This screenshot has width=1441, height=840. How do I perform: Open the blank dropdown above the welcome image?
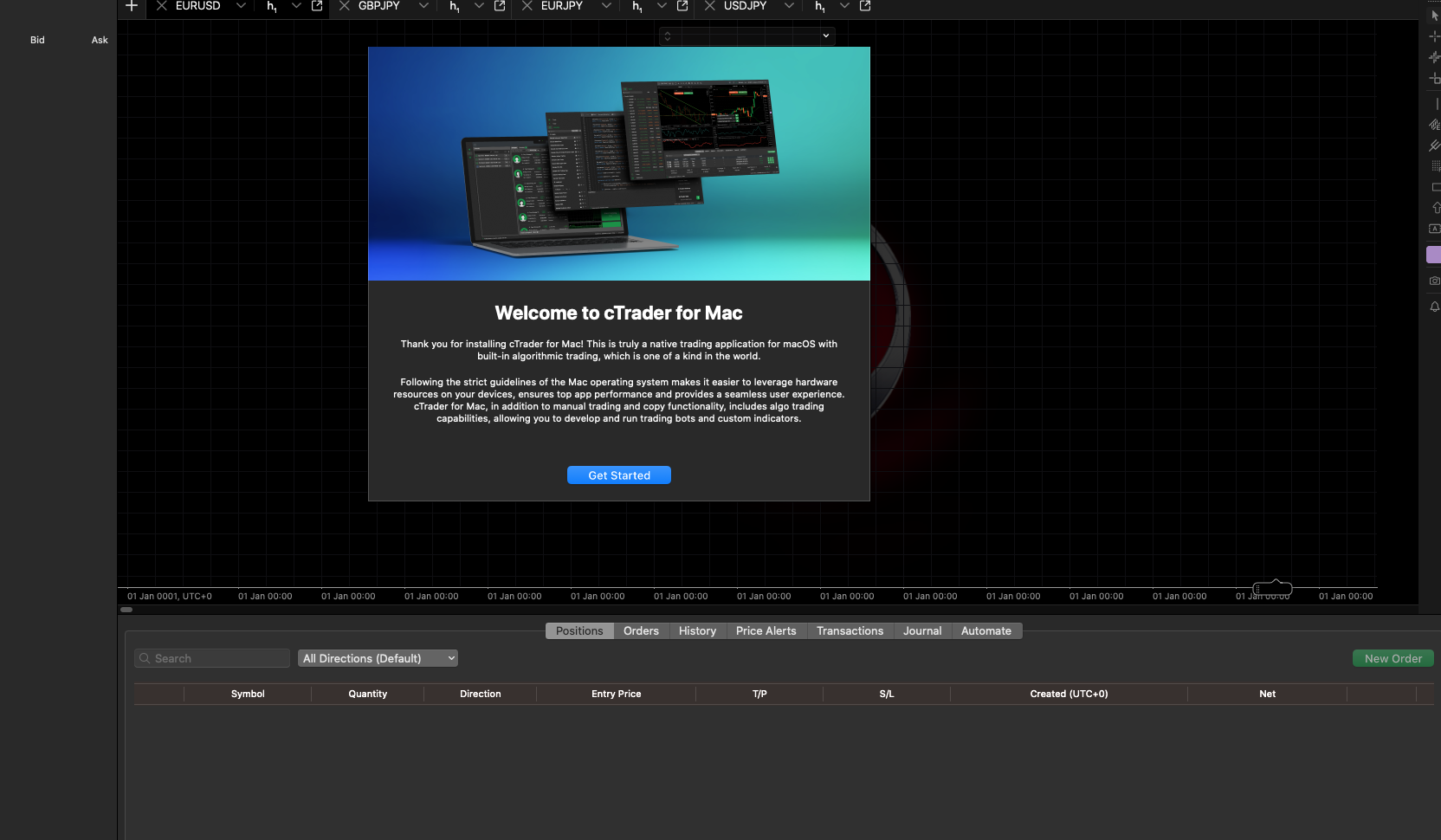click(x=747, y=36)
